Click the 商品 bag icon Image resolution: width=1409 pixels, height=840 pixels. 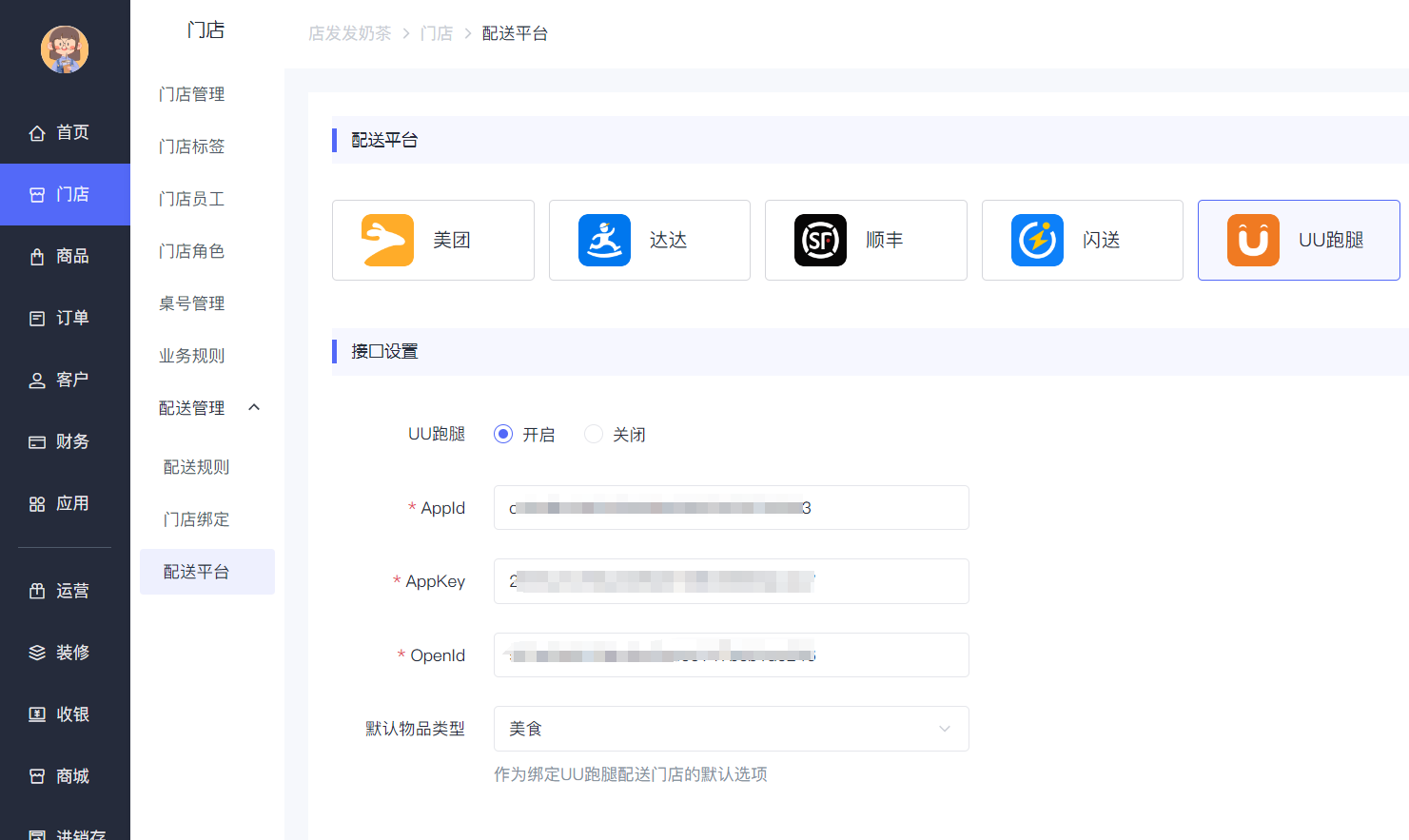click(37, 257)
